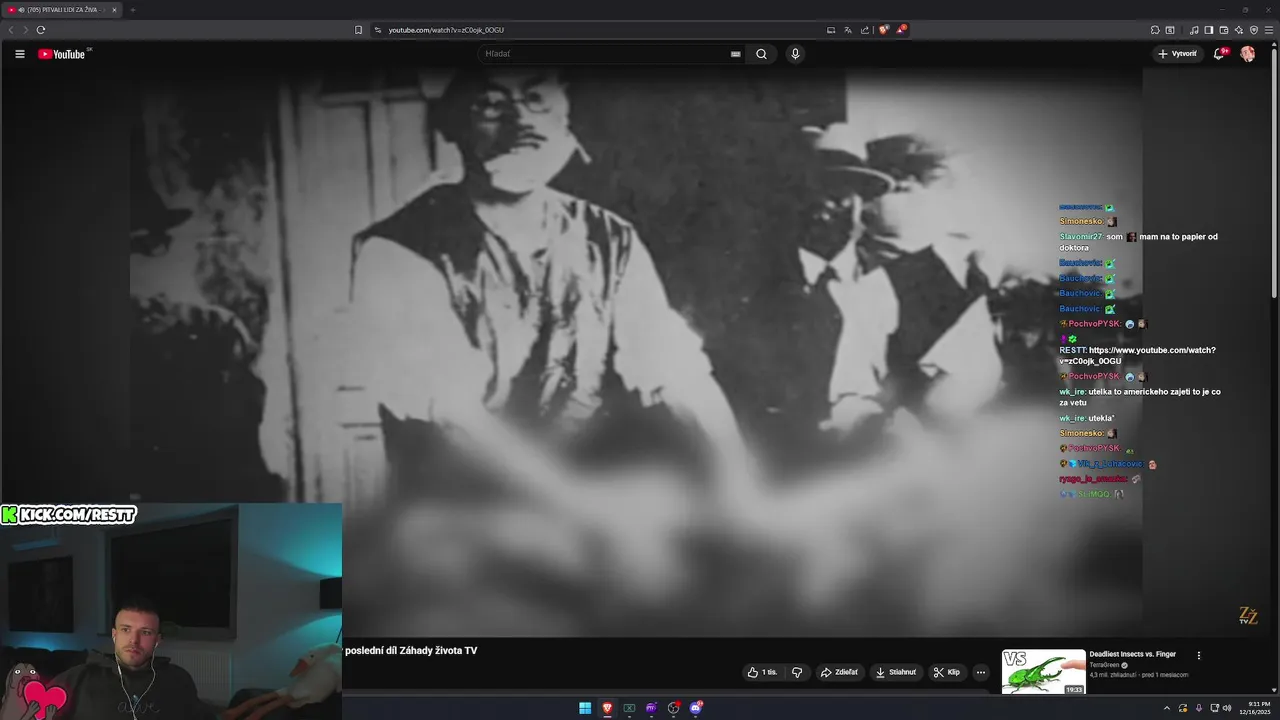This screenshot has width=1280, height=720.
Task: Toggle the Brave sidebar panel icon
Action: coord(1209,30)
